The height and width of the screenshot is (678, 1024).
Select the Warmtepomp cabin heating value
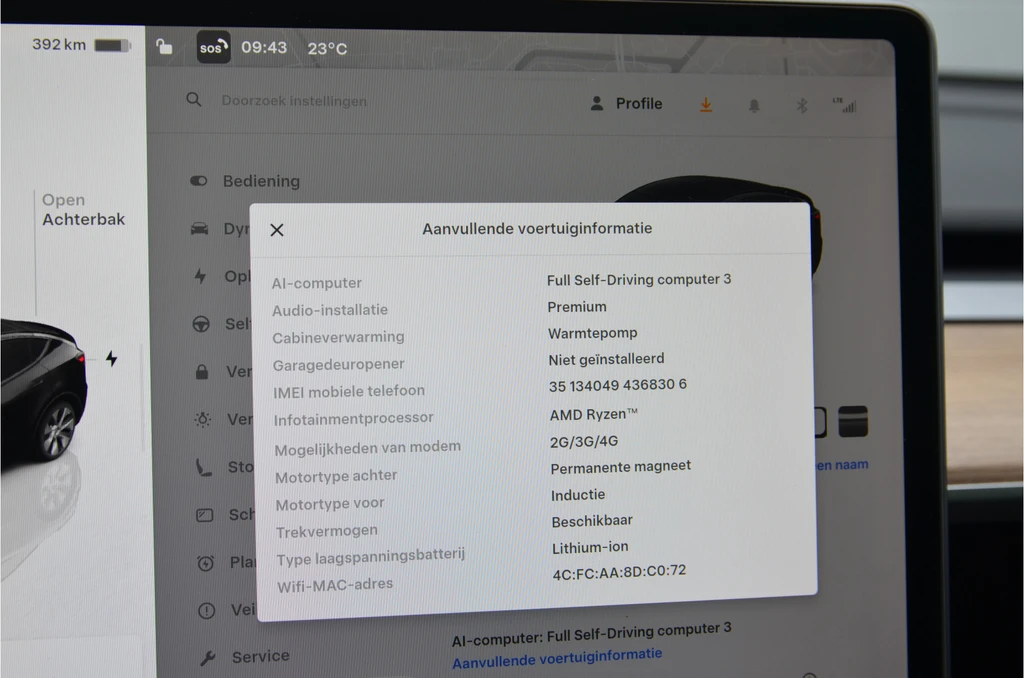click(592, 333)
